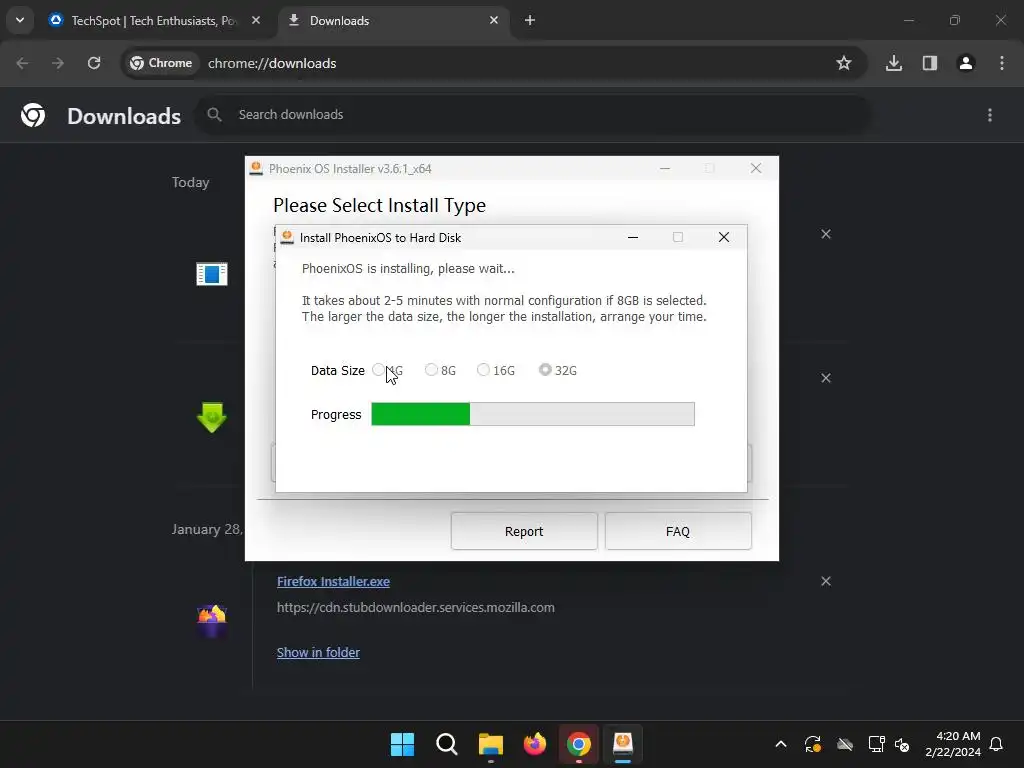Expand the tab search dropdown arrow

coord(20,20)
